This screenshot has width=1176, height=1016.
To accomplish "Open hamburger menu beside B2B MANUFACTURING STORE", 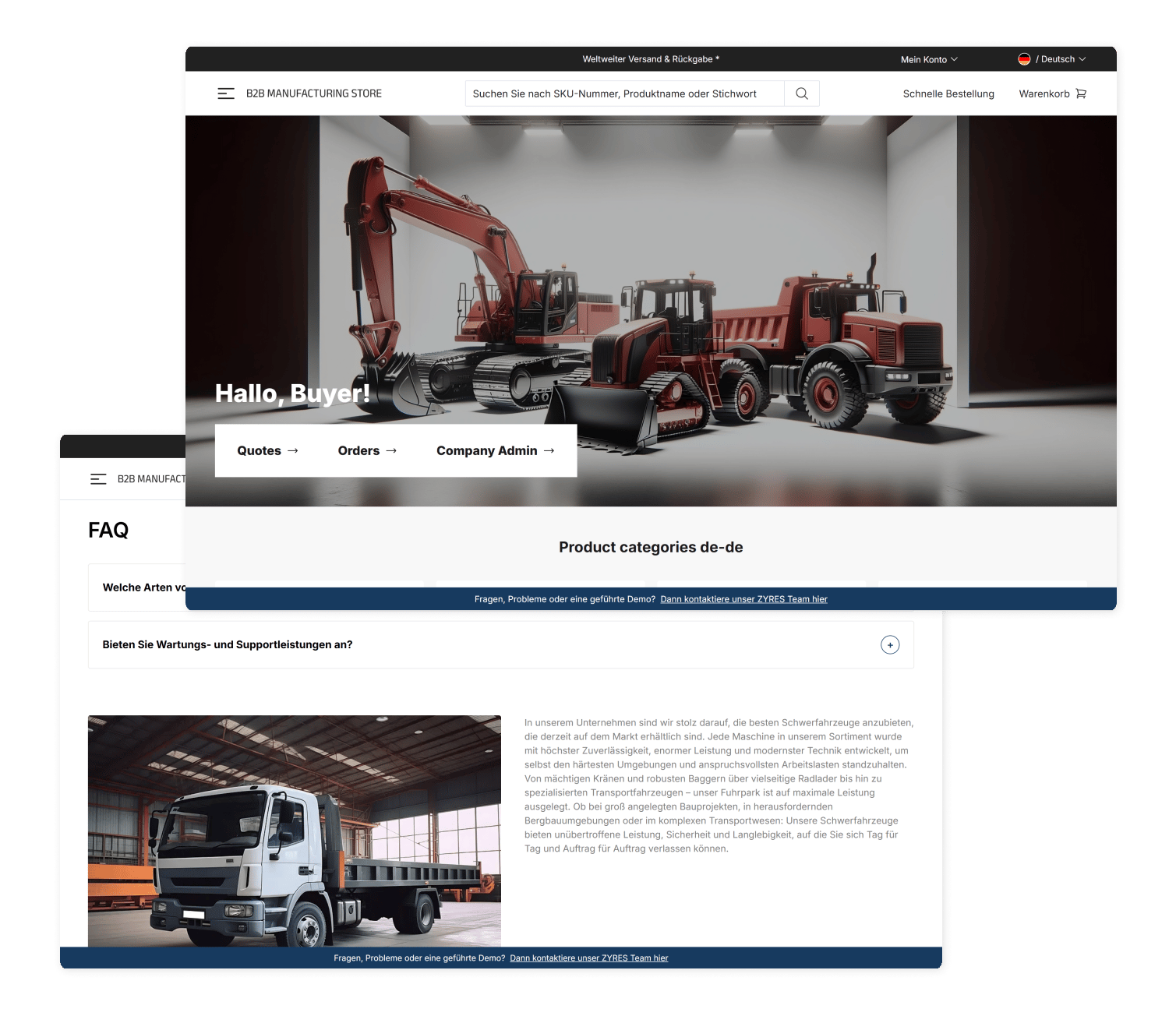I will coord(226,93).
